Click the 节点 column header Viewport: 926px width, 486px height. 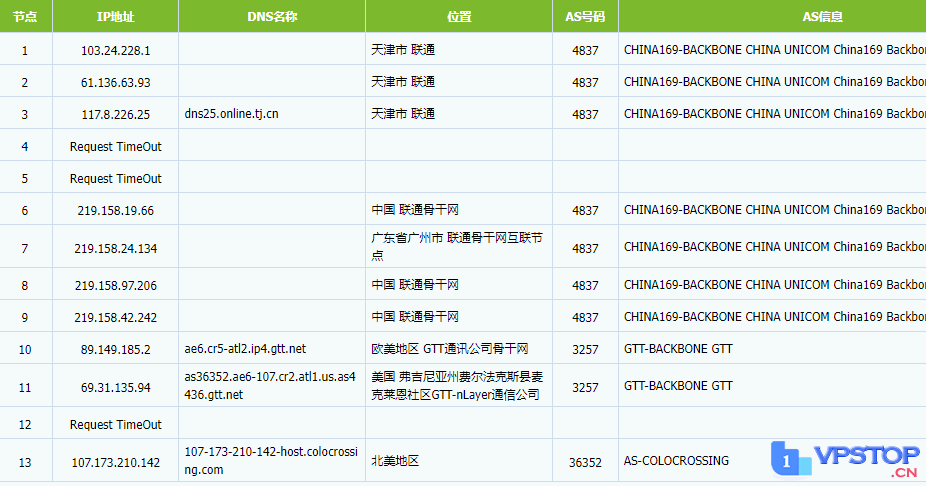click(x=25, y=17)
